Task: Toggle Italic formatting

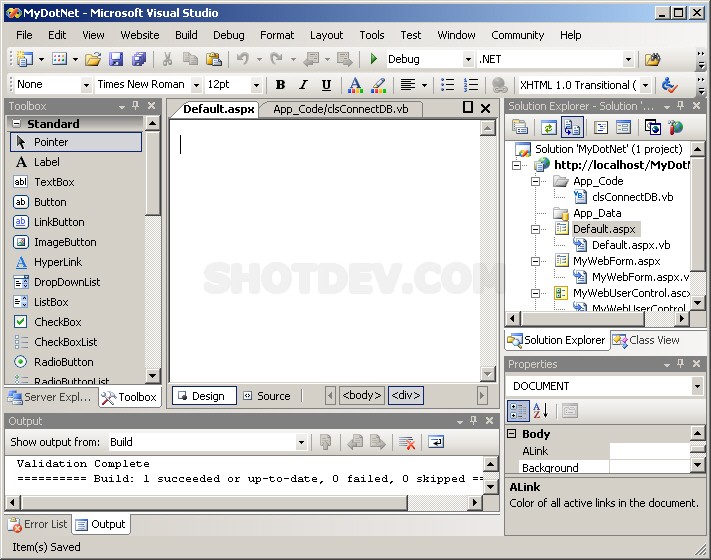Action: [303, 85]
